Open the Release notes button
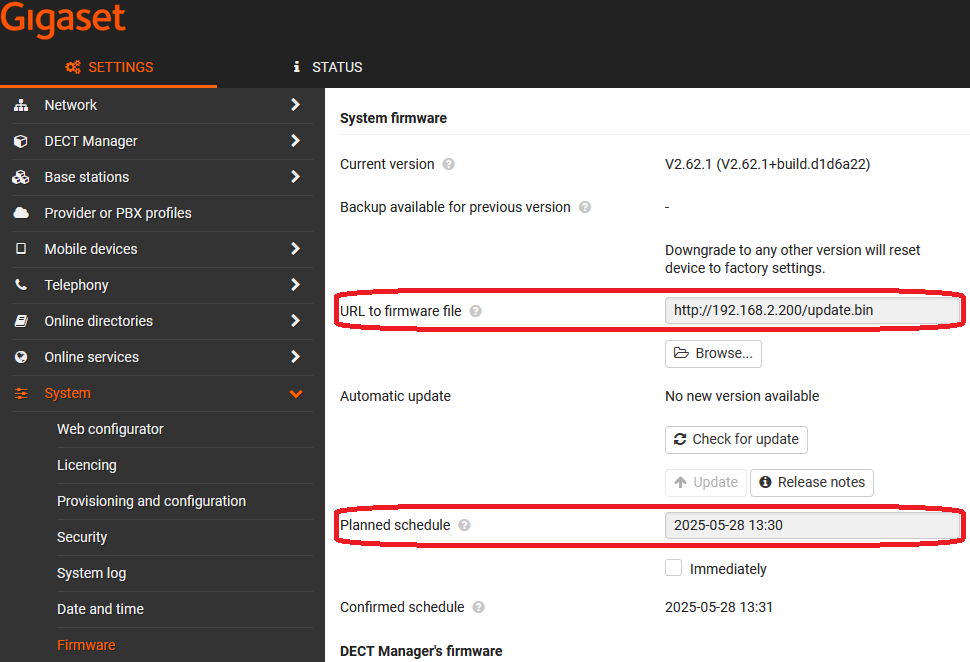 click(x=812, y=483)
